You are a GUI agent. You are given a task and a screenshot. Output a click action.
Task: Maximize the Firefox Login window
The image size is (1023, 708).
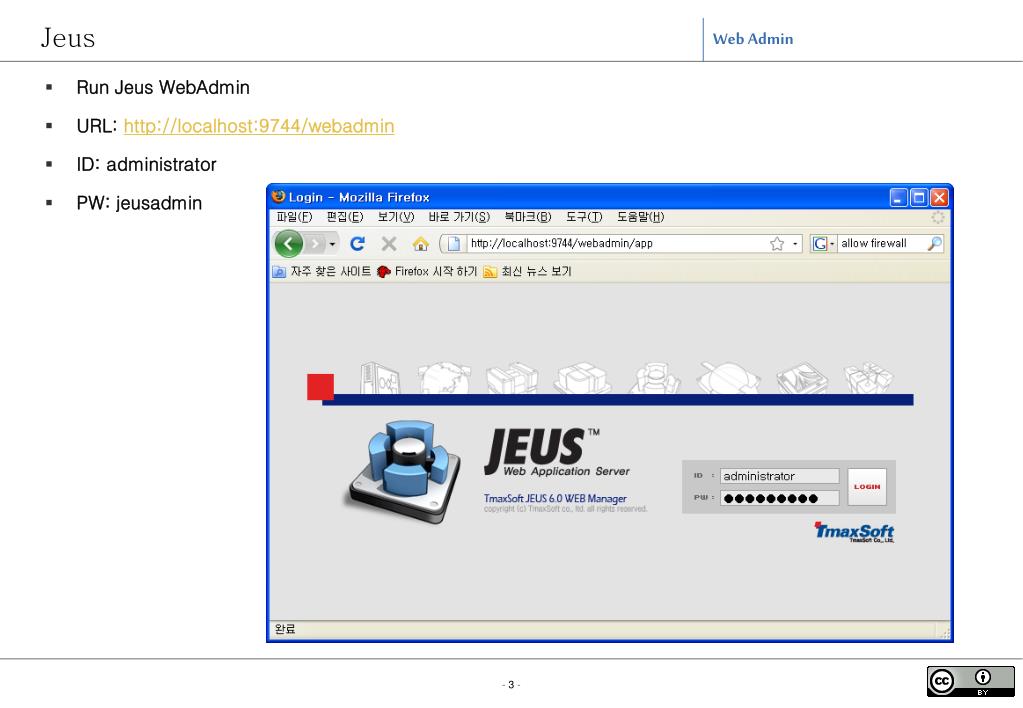[919, 197]
